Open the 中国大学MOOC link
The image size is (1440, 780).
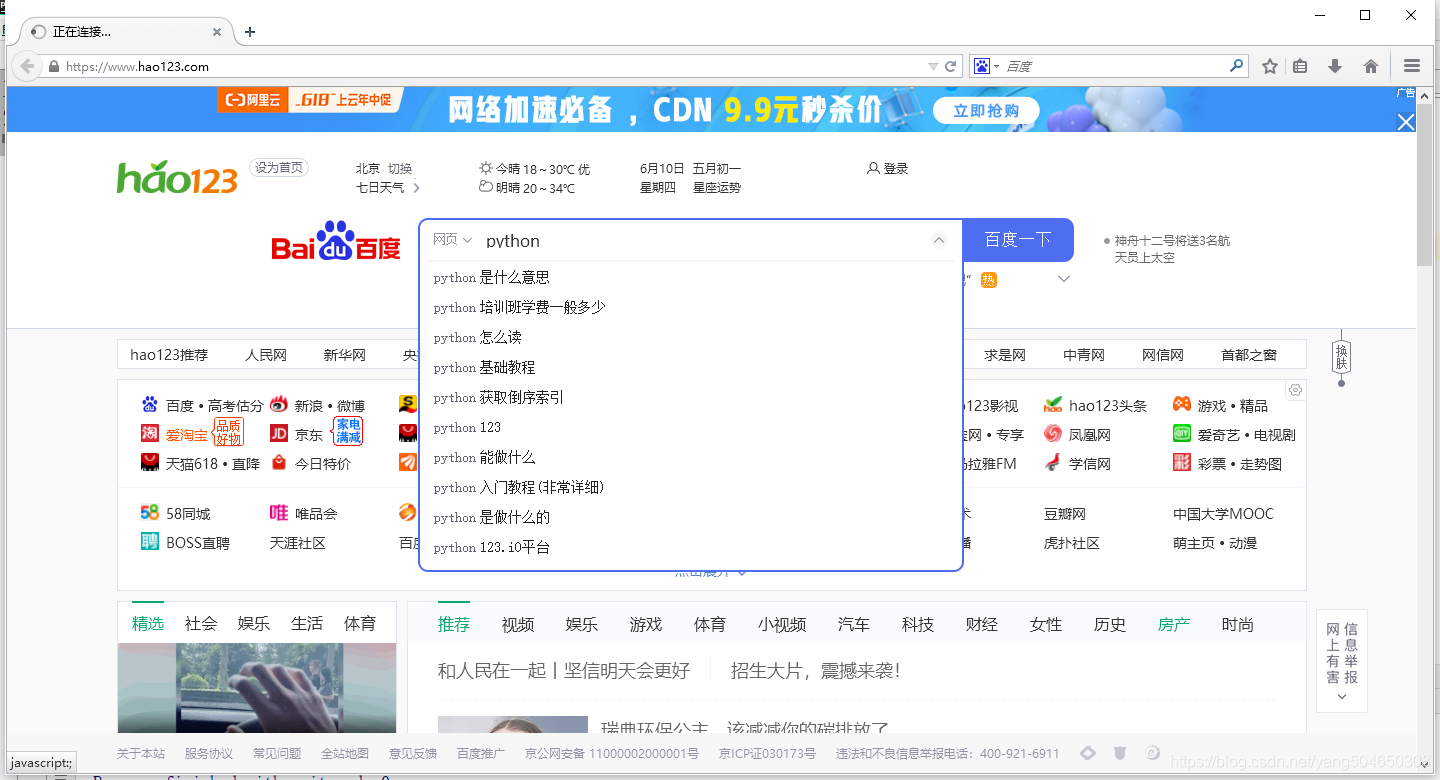[1223, 513]
